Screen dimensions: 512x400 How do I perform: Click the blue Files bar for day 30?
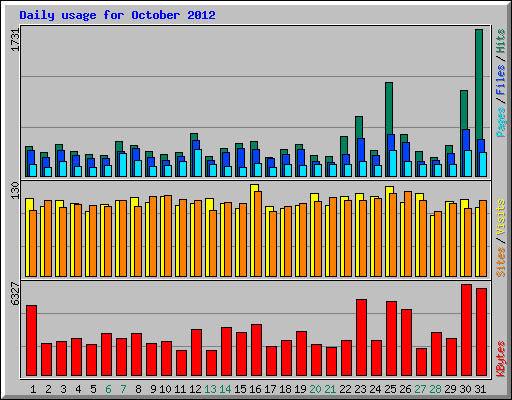[466, 140]
